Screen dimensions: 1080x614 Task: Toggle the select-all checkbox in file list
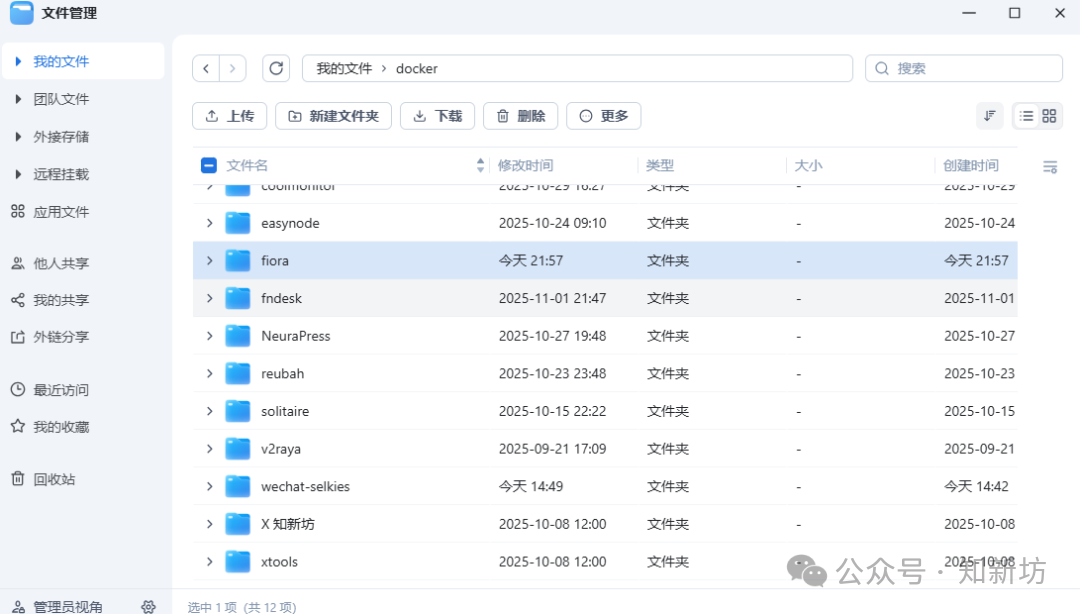pyautogui.click(x=208, y=165)
